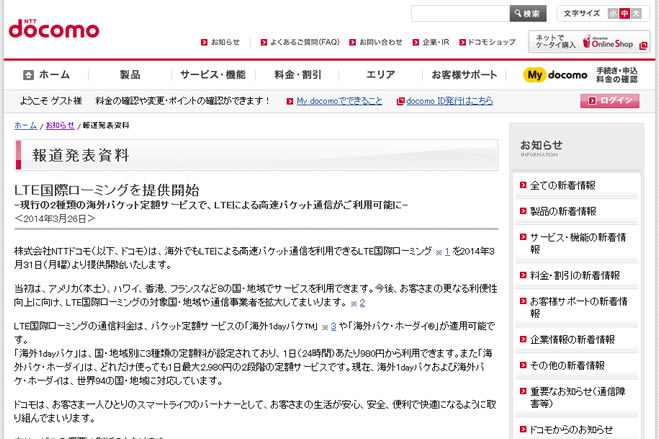Screen dimensions: 659x439
Task: Open ドコモからのお知らせ in sidebar
Action: [571, 429]
